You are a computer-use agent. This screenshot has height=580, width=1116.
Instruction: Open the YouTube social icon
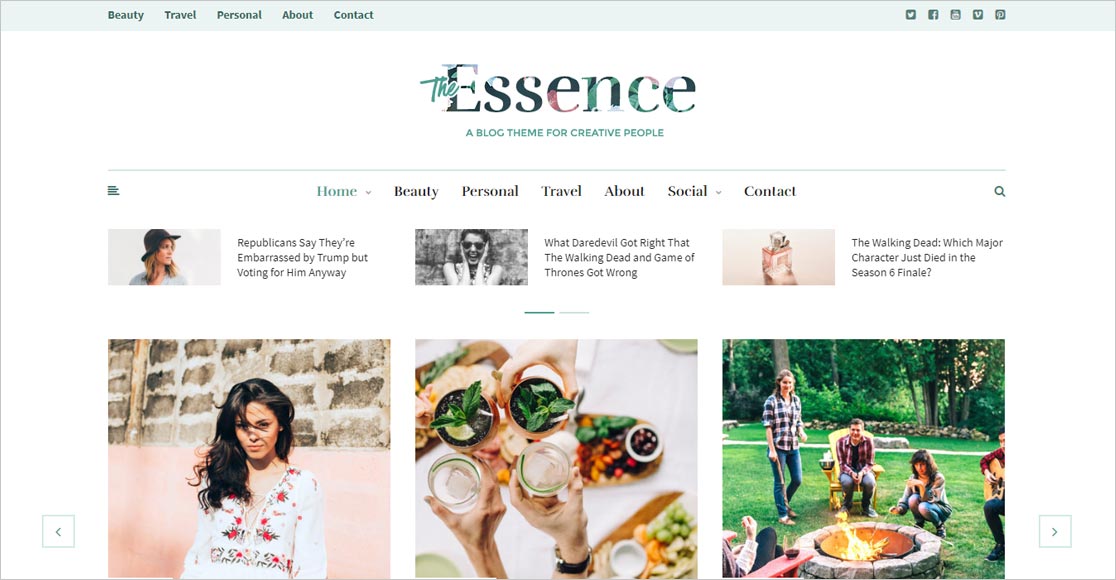tap(955, 14)
